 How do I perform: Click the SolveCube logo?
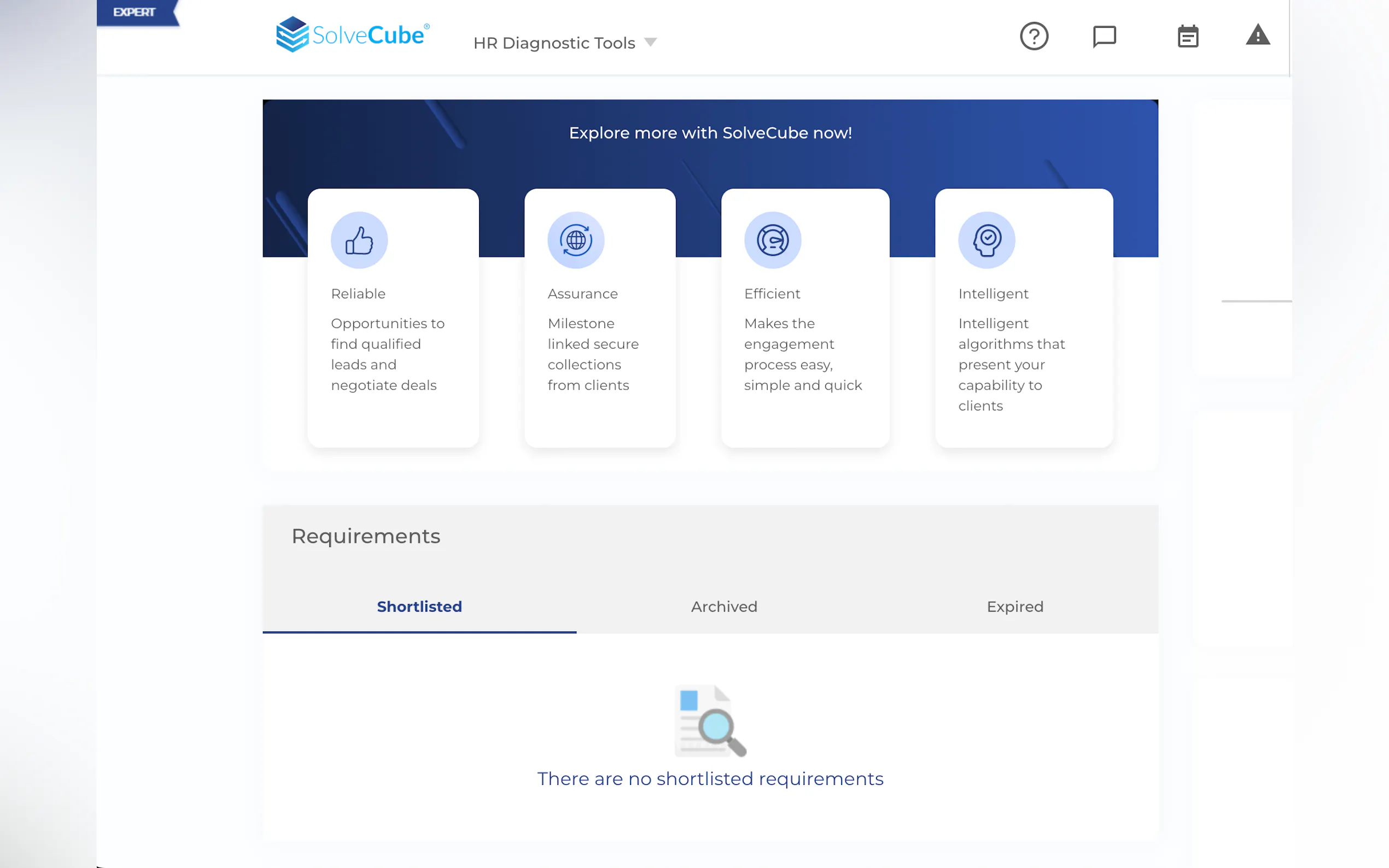point(353,34)
